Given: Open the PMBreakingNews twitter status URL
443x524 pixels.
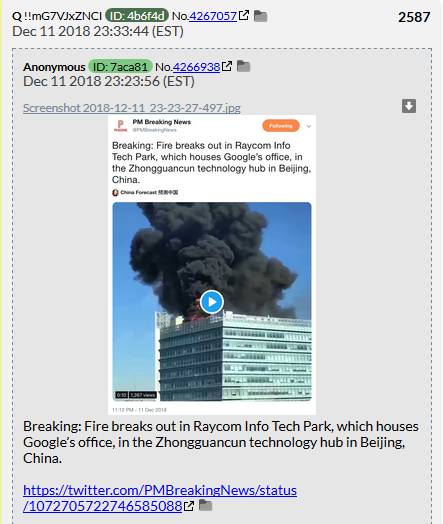Looking at the screenshot, I should pos(160,498).
